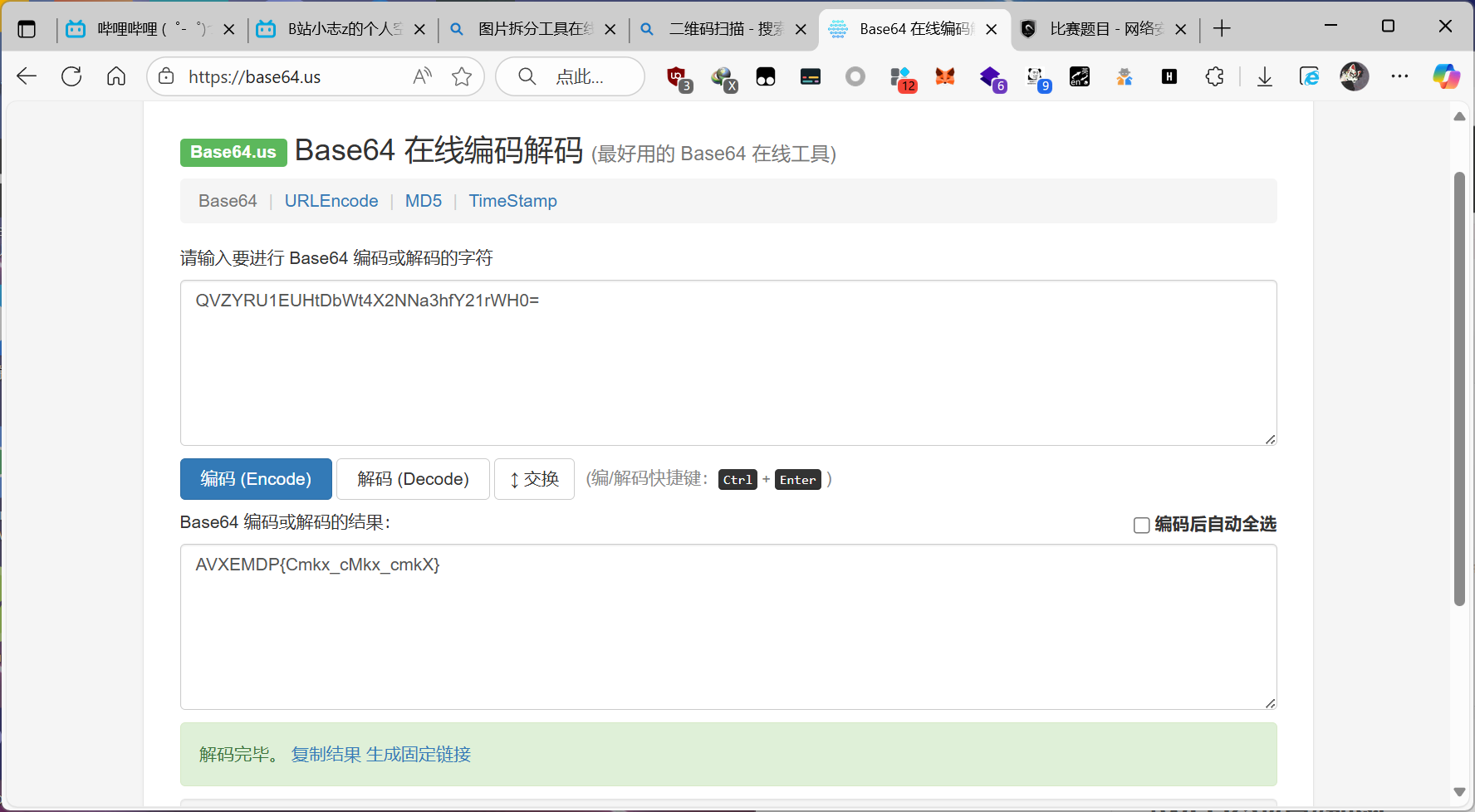Reload in Internet Explorer mode
1475x812 pixels.
[1309, 76]
